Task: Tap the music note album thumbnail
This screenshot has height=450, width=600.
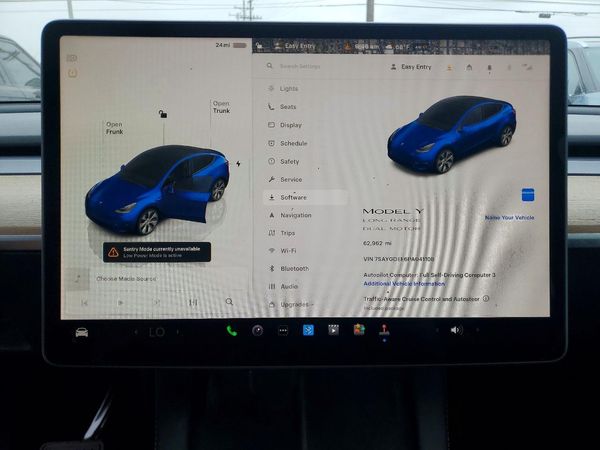Action: (78, 279)
